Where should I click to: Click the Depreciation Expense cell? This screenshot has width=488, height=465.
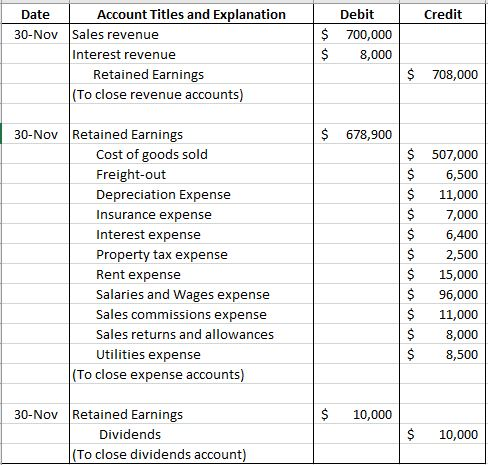[x=191, y=194]
